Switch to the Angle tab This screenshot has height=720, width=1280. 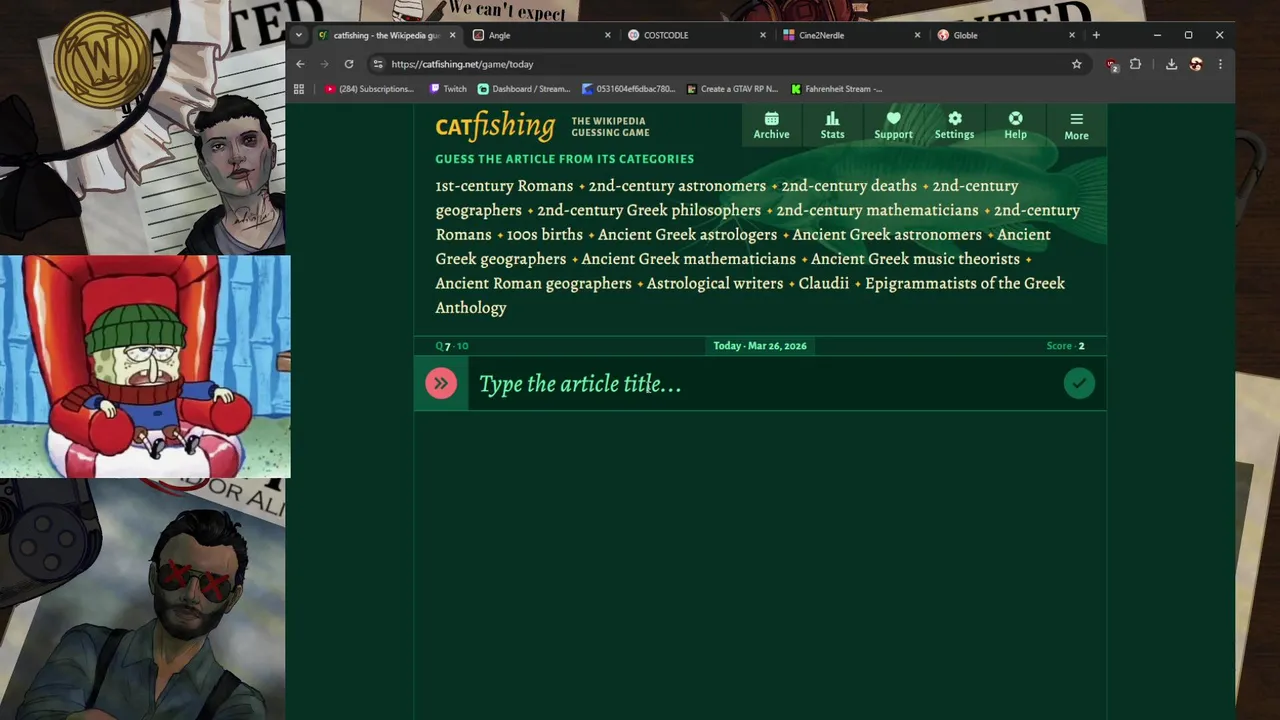click(542, 35)
